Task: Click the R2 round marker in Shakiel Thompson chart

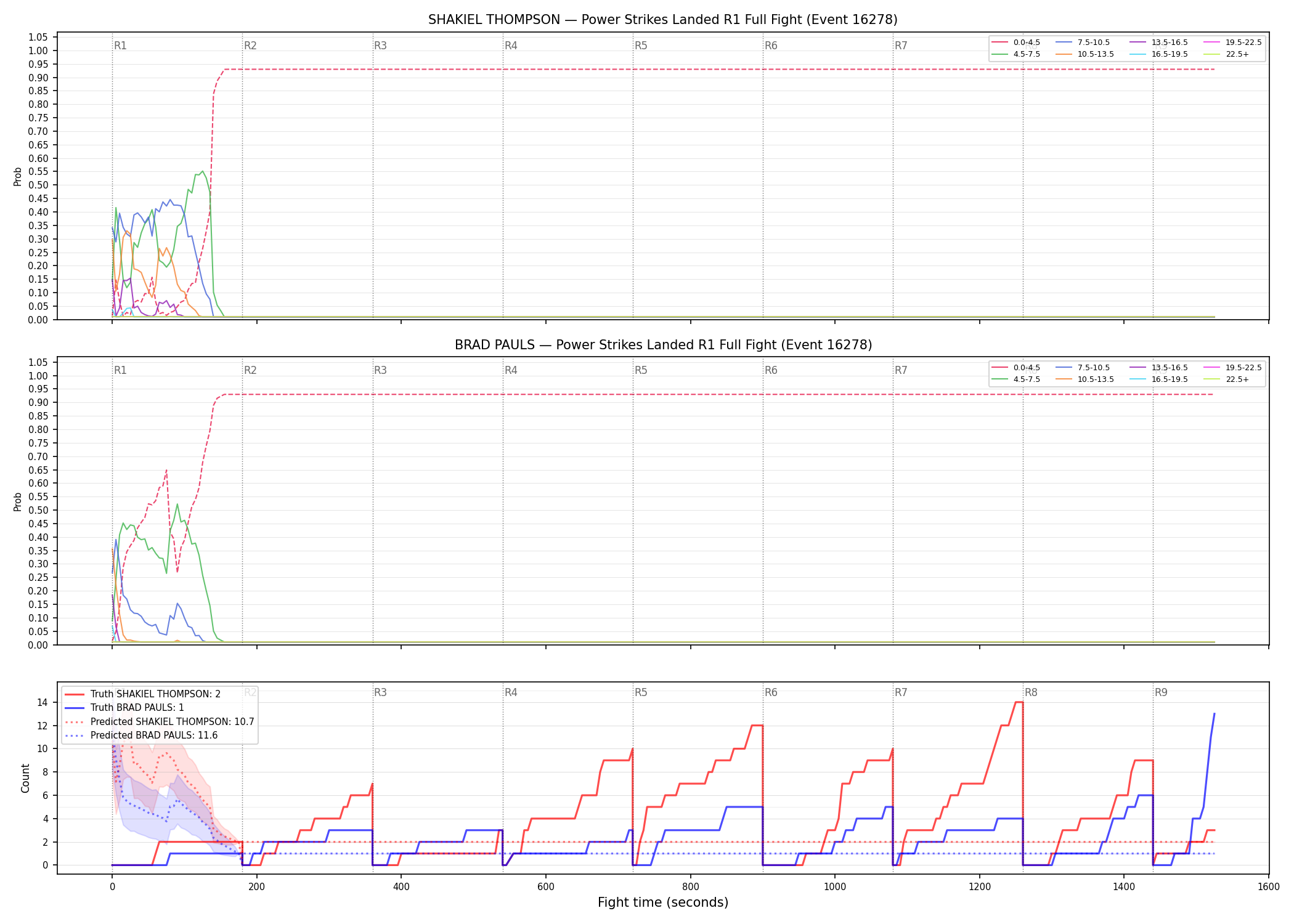Action: point(250,46)
